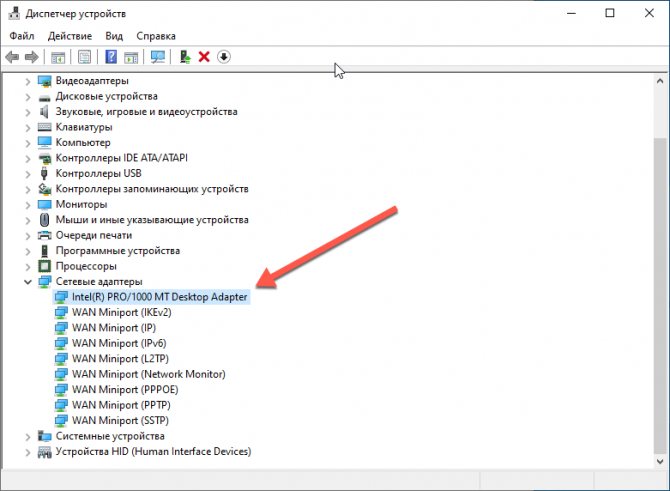Open Properties via the toolbar sheet icon
The image size is (670, 491).
tap(84, 57)
